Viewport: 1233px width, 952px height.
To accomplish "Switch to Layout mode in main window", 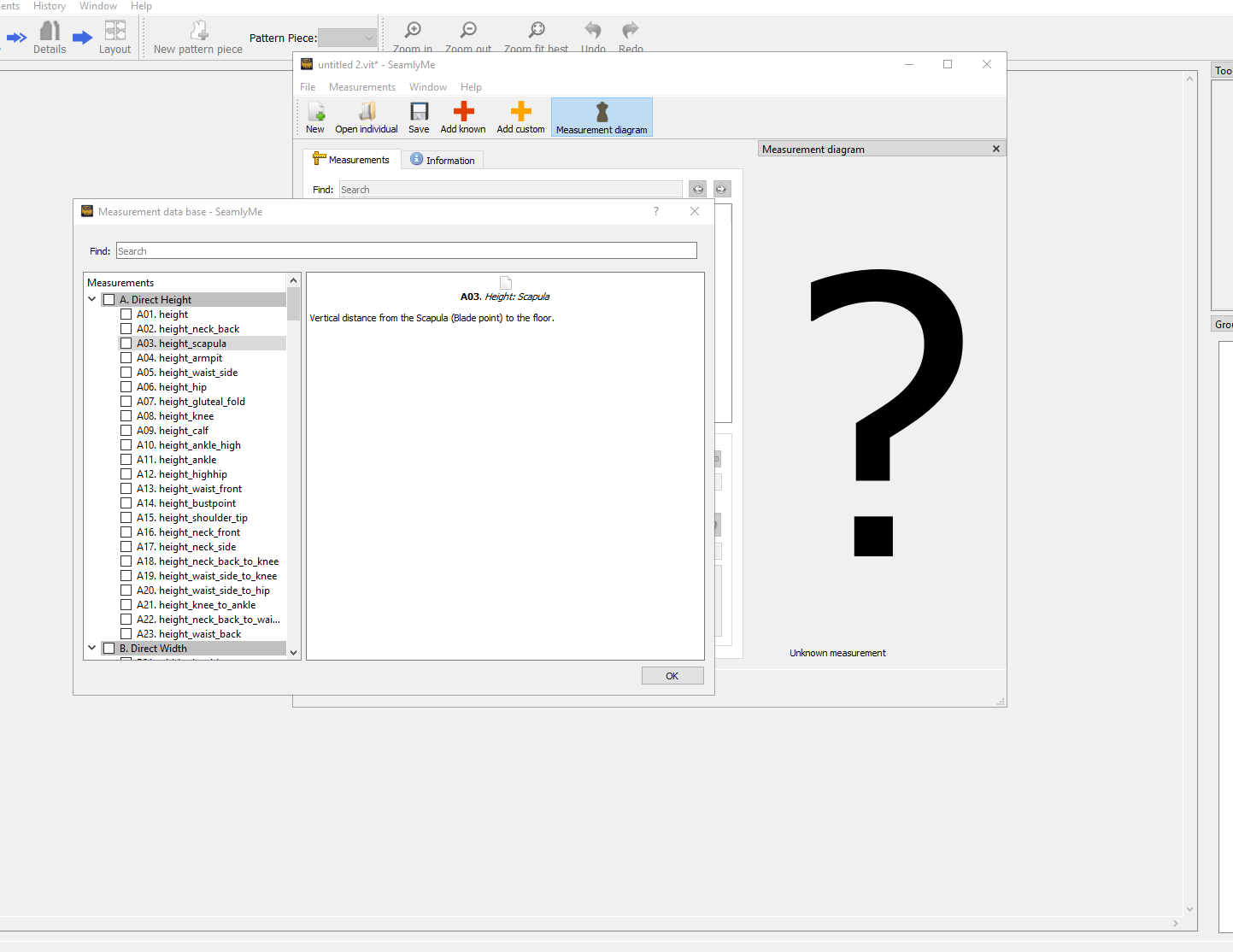I will (x=114, y=38).
